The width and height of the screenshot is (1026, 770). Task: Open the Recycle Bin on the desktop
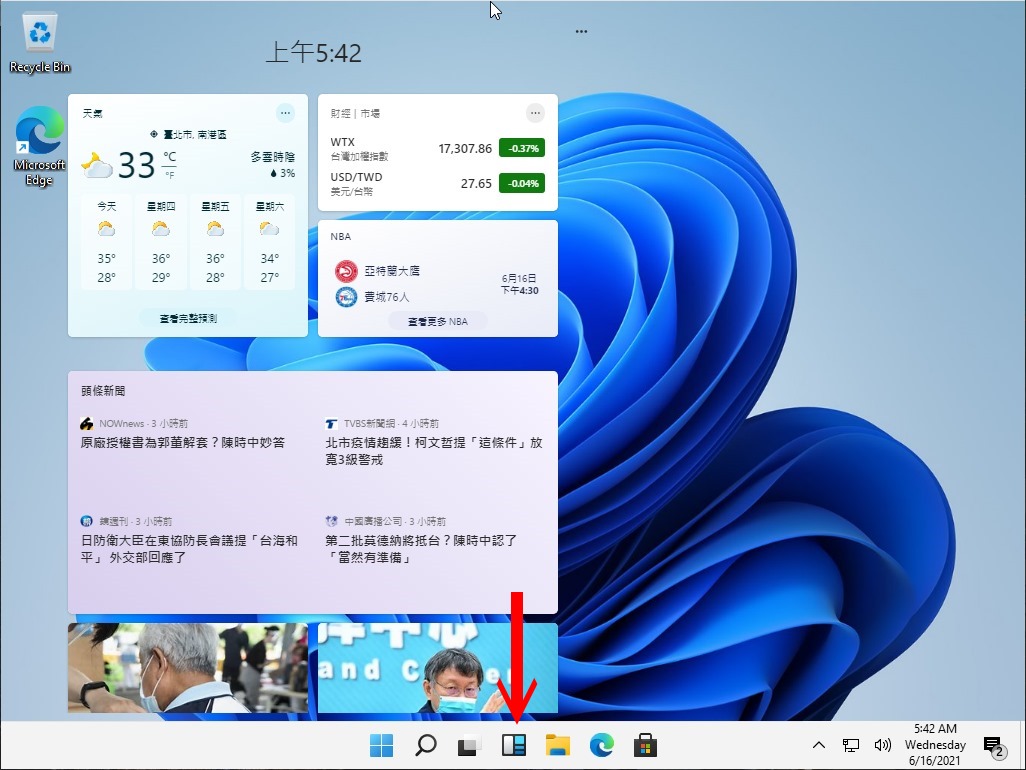tap(39, 30)
